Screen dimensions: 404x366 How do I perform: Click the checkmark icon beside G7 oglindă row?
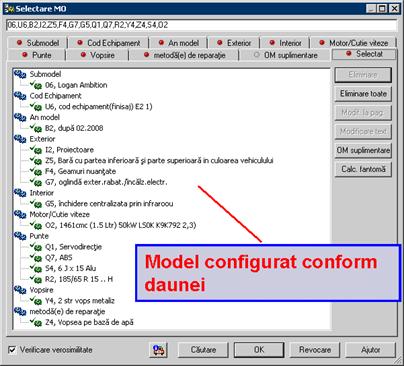pyautogui.click(x=36, y=182)
